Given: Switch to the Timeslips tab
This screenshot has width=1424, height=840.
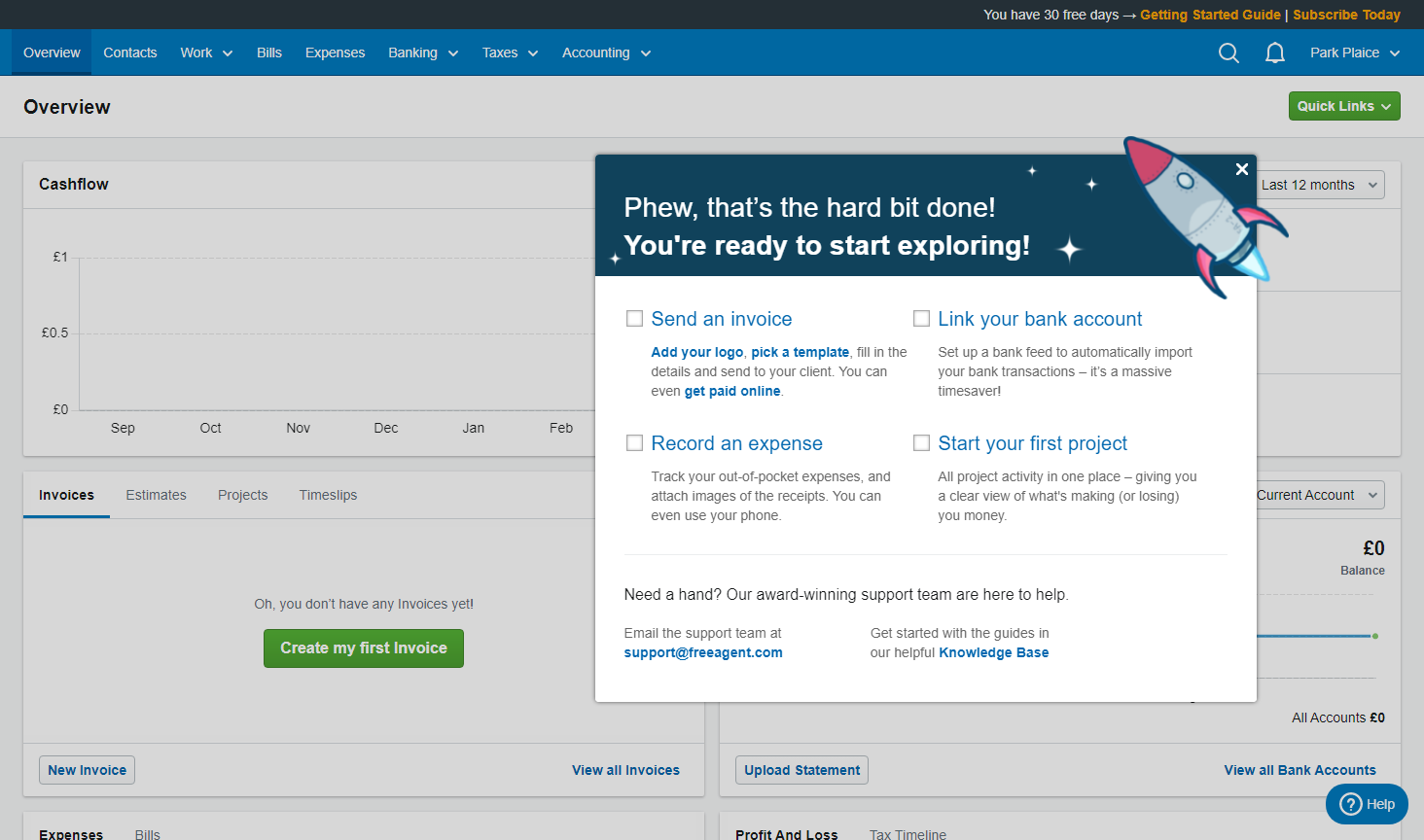Looking at the screenshot, I should 328,495.
